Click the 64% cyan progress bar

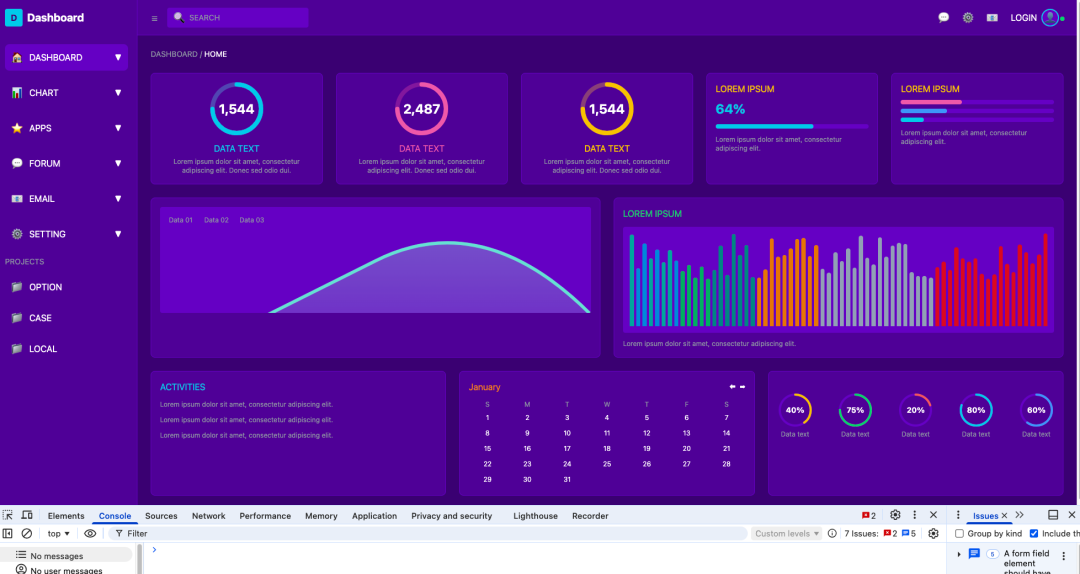pos(764,126)
